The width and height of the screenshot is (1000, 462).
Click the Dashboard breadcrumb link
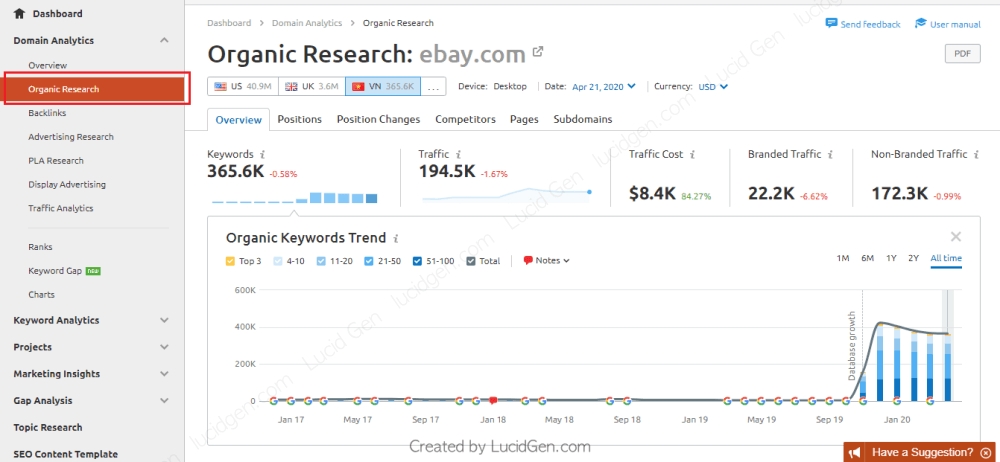click(x=229, y=23)
